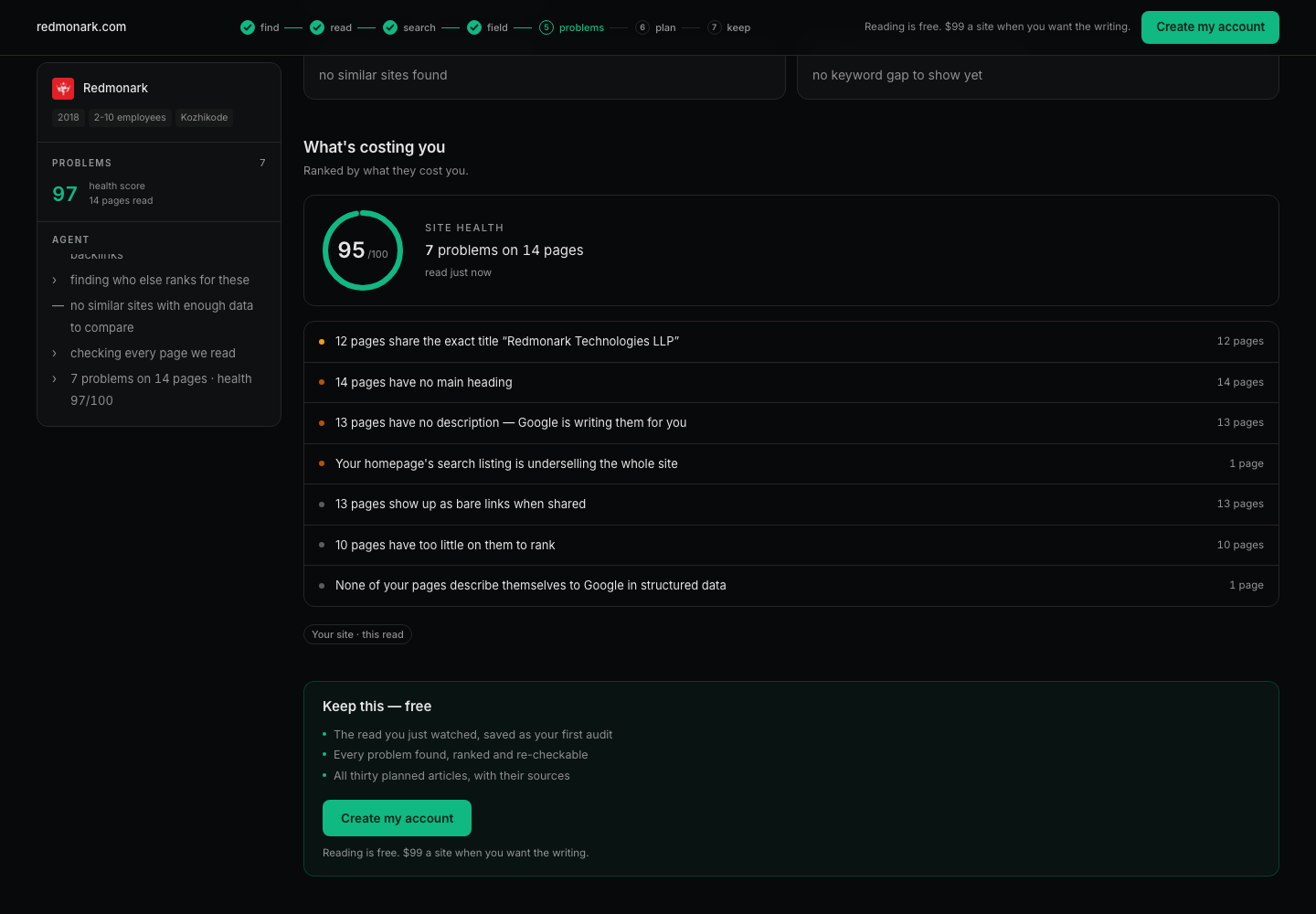Expand the 13 pages have no description row
This screenshot has width=1316, height=914.
point(791,423)
